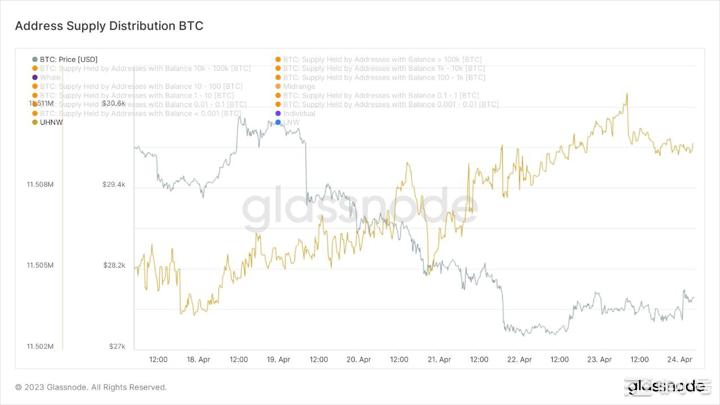Toggle the BTC: Price [USD] legend entry

click(x=72, y=59)
